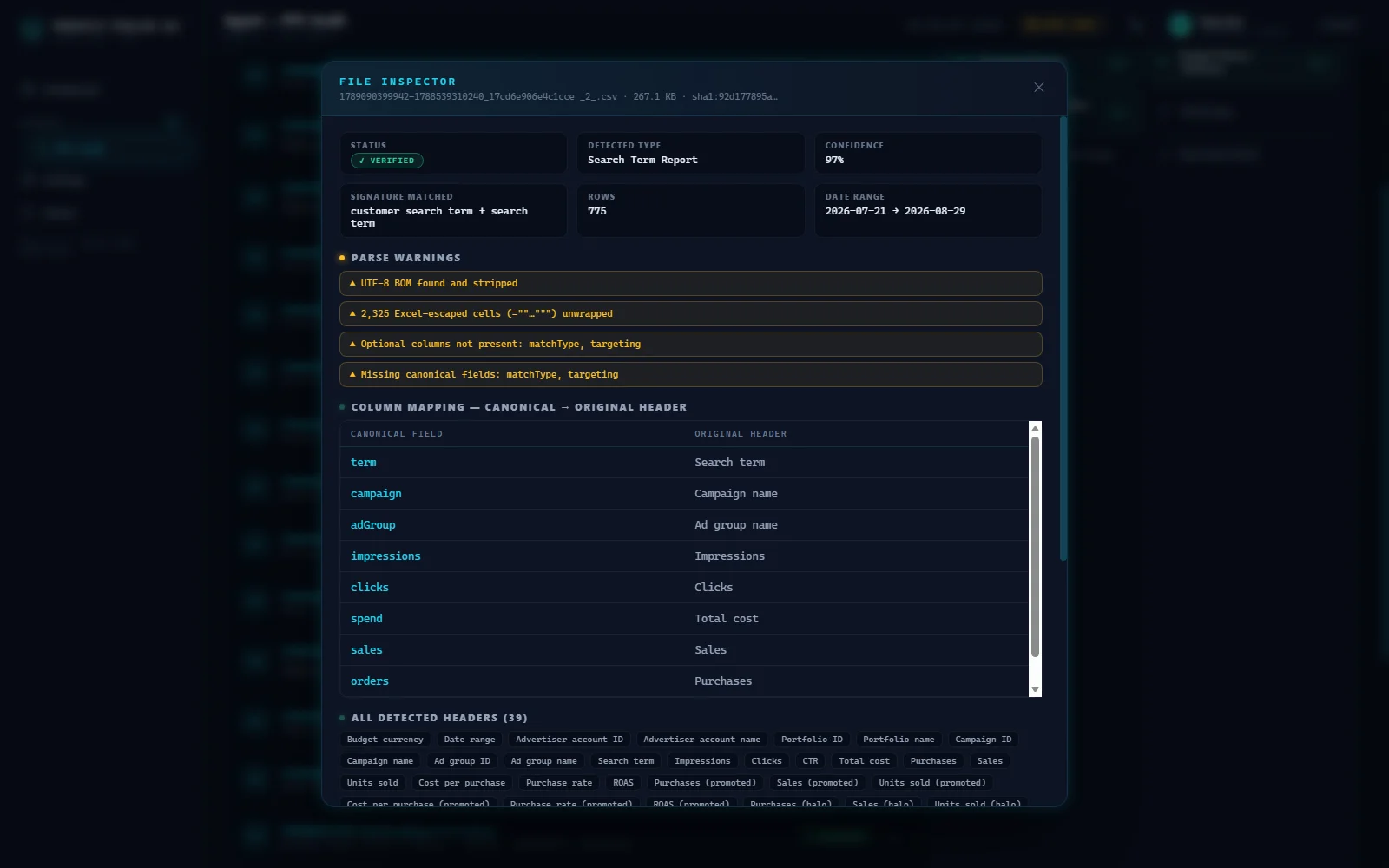This screenshot has width=1389, height=868.
Task: Click the scroll-down arrow of the column mapping table
Action: [1035, 689]
